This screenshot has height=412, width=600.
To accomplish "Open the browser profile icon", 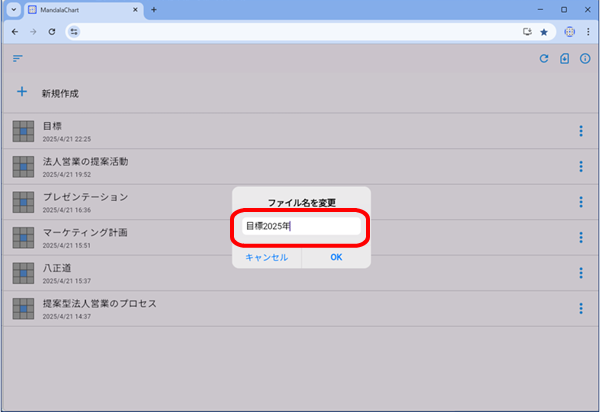I will pyautogui.click(x=569, y=32).
